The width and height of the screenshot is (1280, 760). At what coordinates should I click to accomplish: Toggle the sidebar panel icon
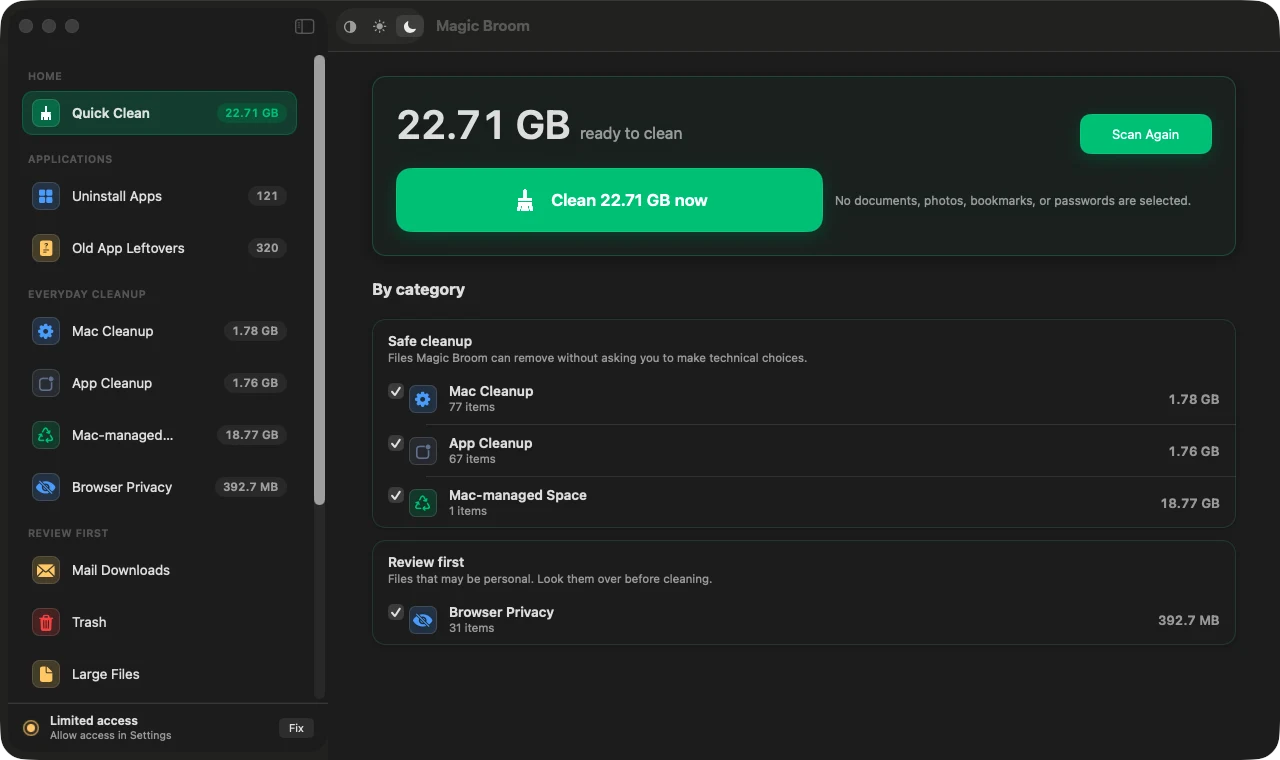(305, 26)
